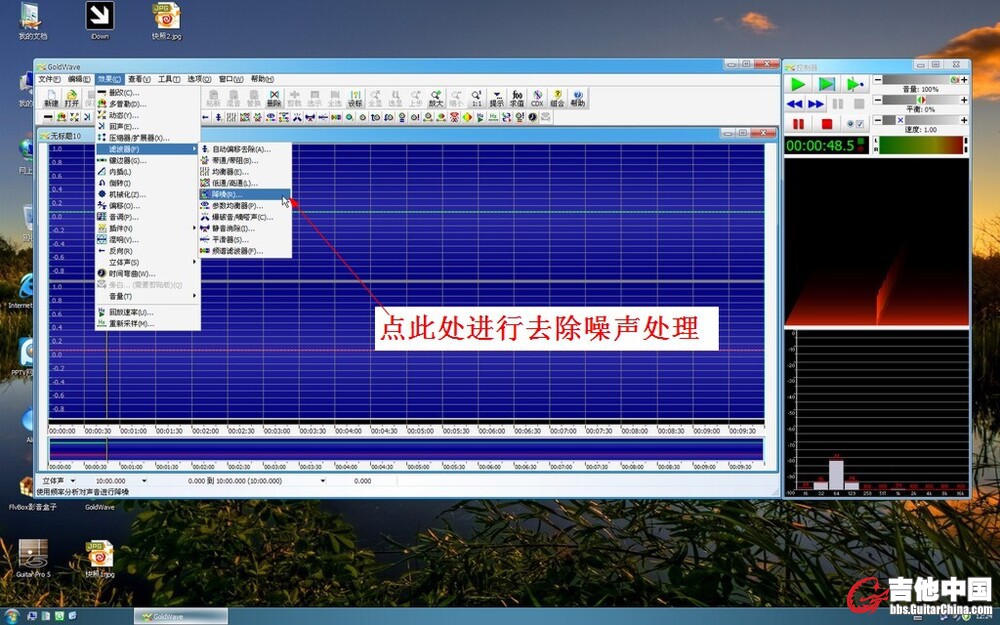Screen dimensions: 1000x625
Task: Click the 设标 set marker toolbar button
Action: coord(355,98)
